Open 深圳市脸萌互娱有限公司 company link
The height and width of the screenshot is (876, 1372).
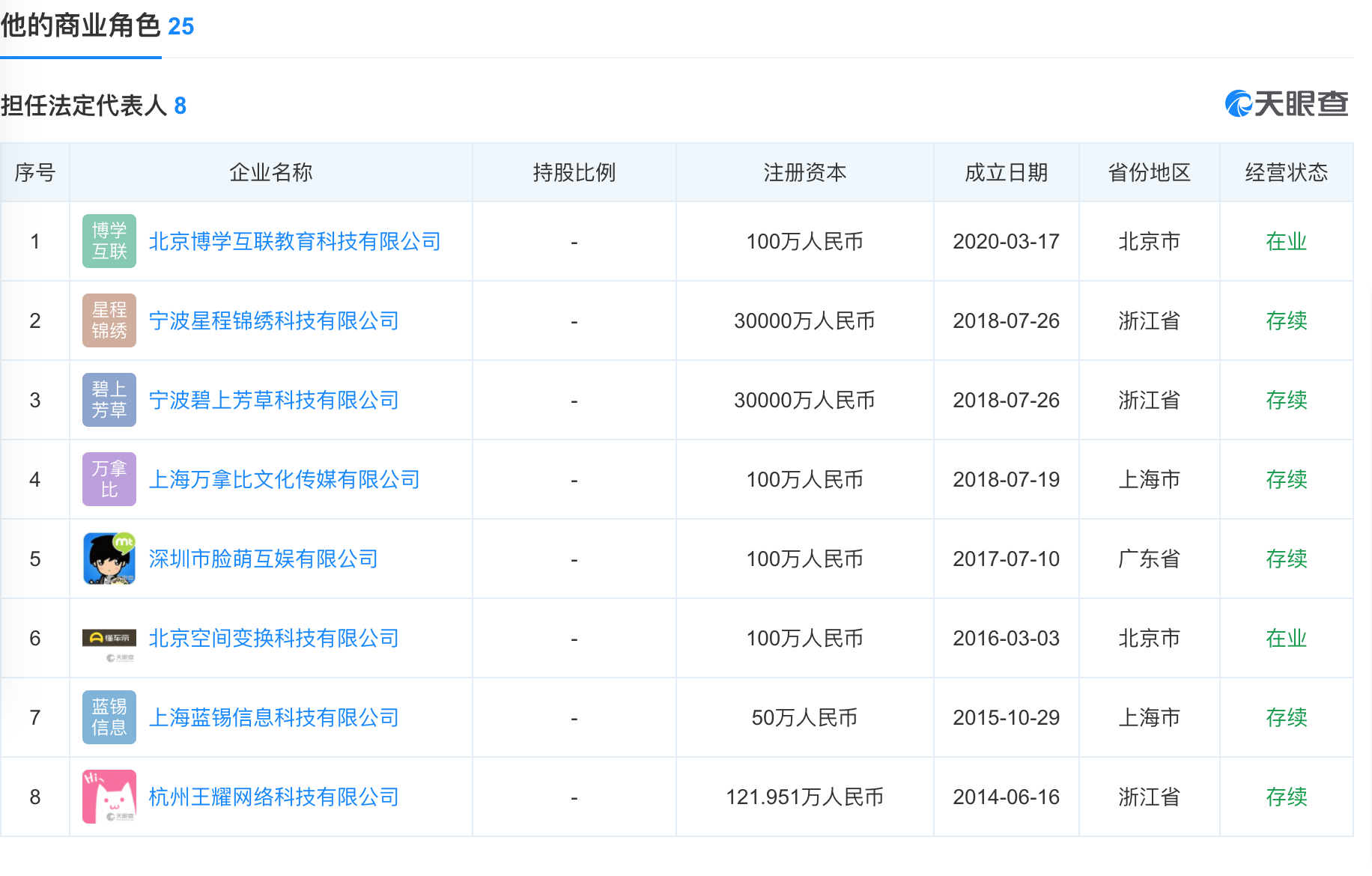263,559
